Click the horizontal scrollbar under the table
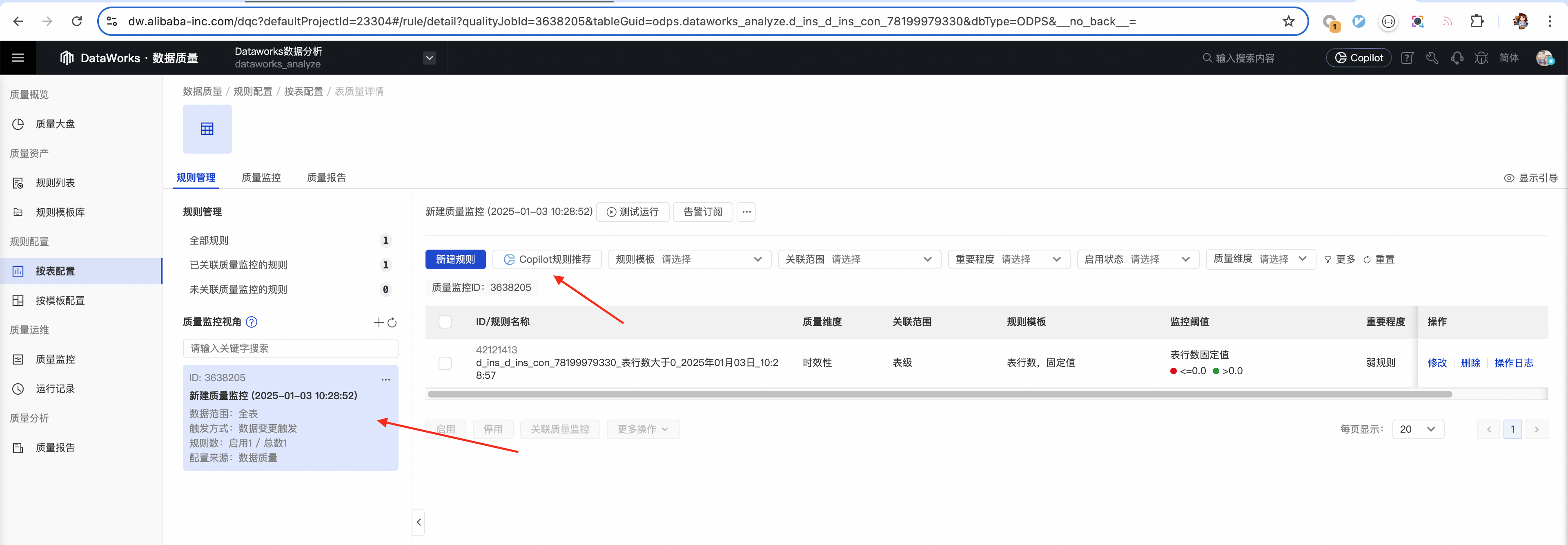The width and height of the screenshot is (1568, 545). [x=939, y=395]
